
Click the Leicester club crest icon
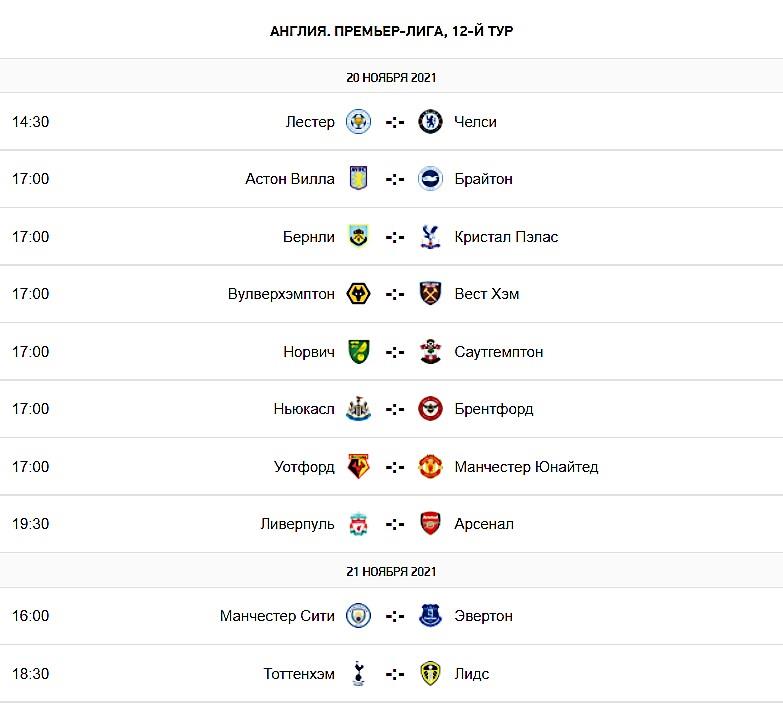pyautogui.click(x=358, y=122)
